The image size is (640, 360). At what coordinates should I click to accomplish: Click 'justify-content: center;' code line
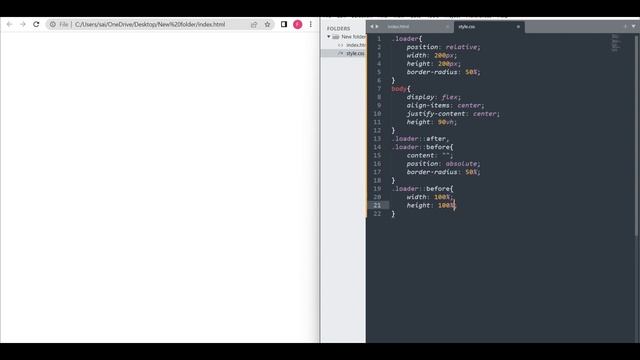tap(453, 114)
